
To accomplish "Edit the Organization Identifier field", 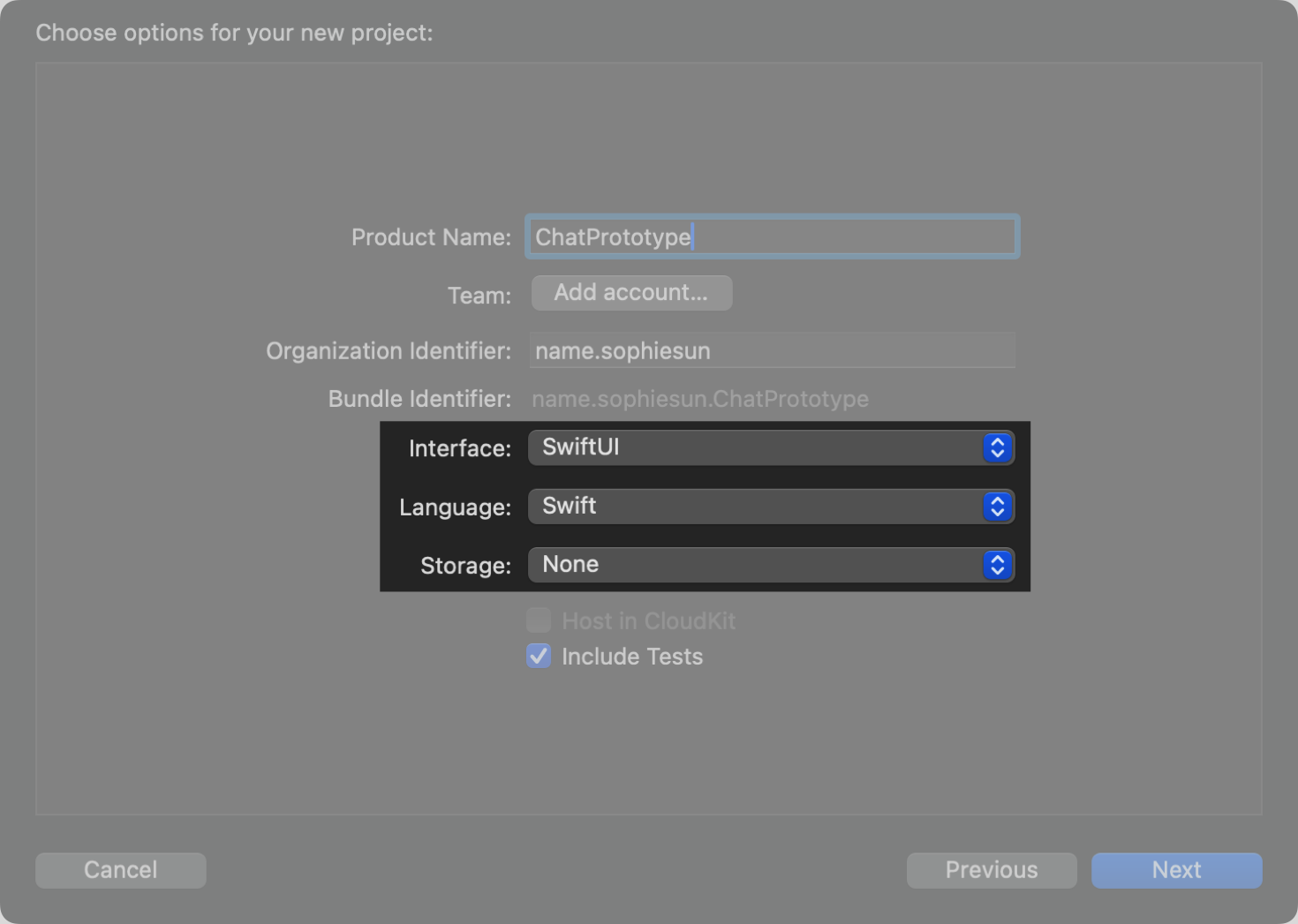I will [x=772, y=350].
